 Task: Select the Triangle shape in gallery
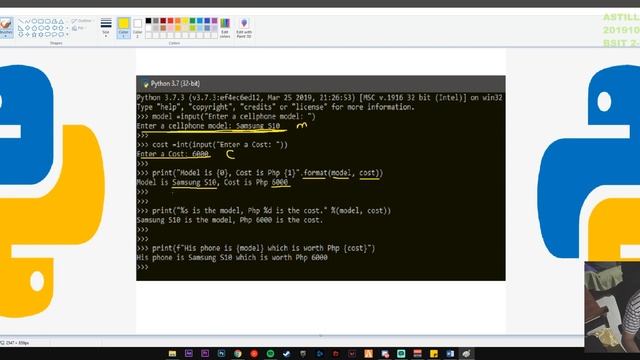[61, 21]
